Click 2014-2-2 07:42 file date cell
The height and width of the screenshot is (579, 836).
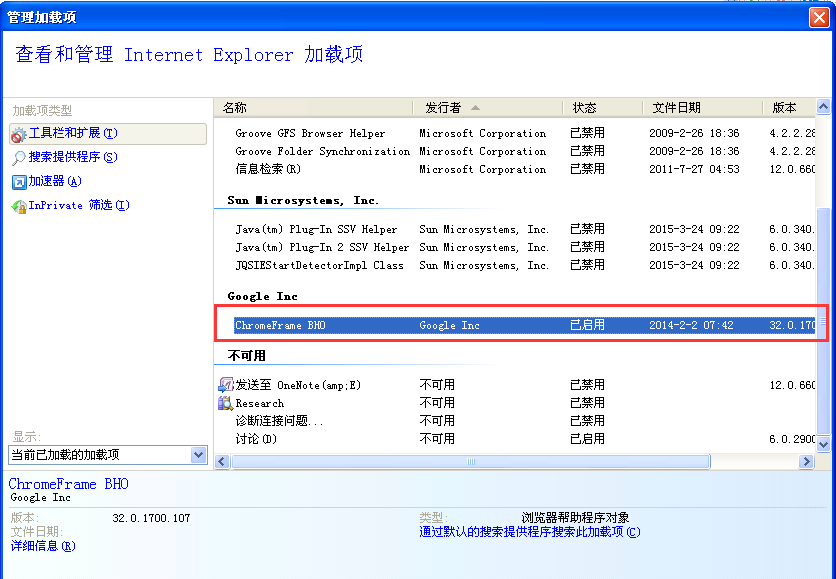pos(691,325)
